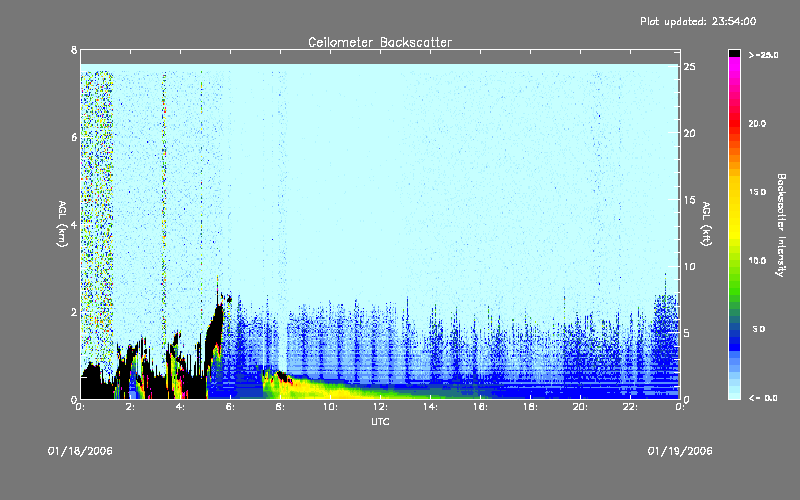Click the '>=25.0' colorbar tick label
The height and width of the screenshot is (500, 800).
[x=763, y=55]
